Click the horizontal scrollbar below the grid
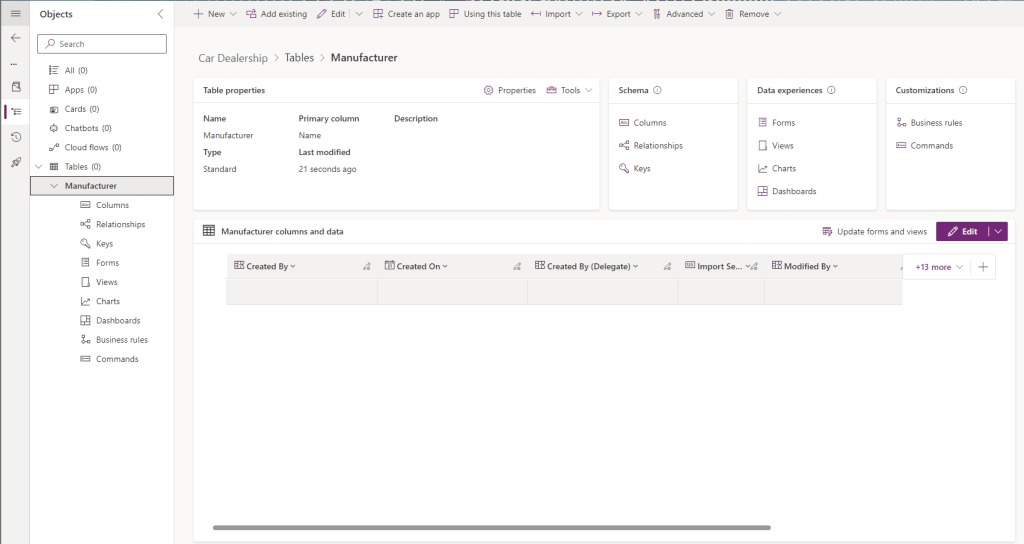Viewport: 1024px width, 544px height. point(491,527)
